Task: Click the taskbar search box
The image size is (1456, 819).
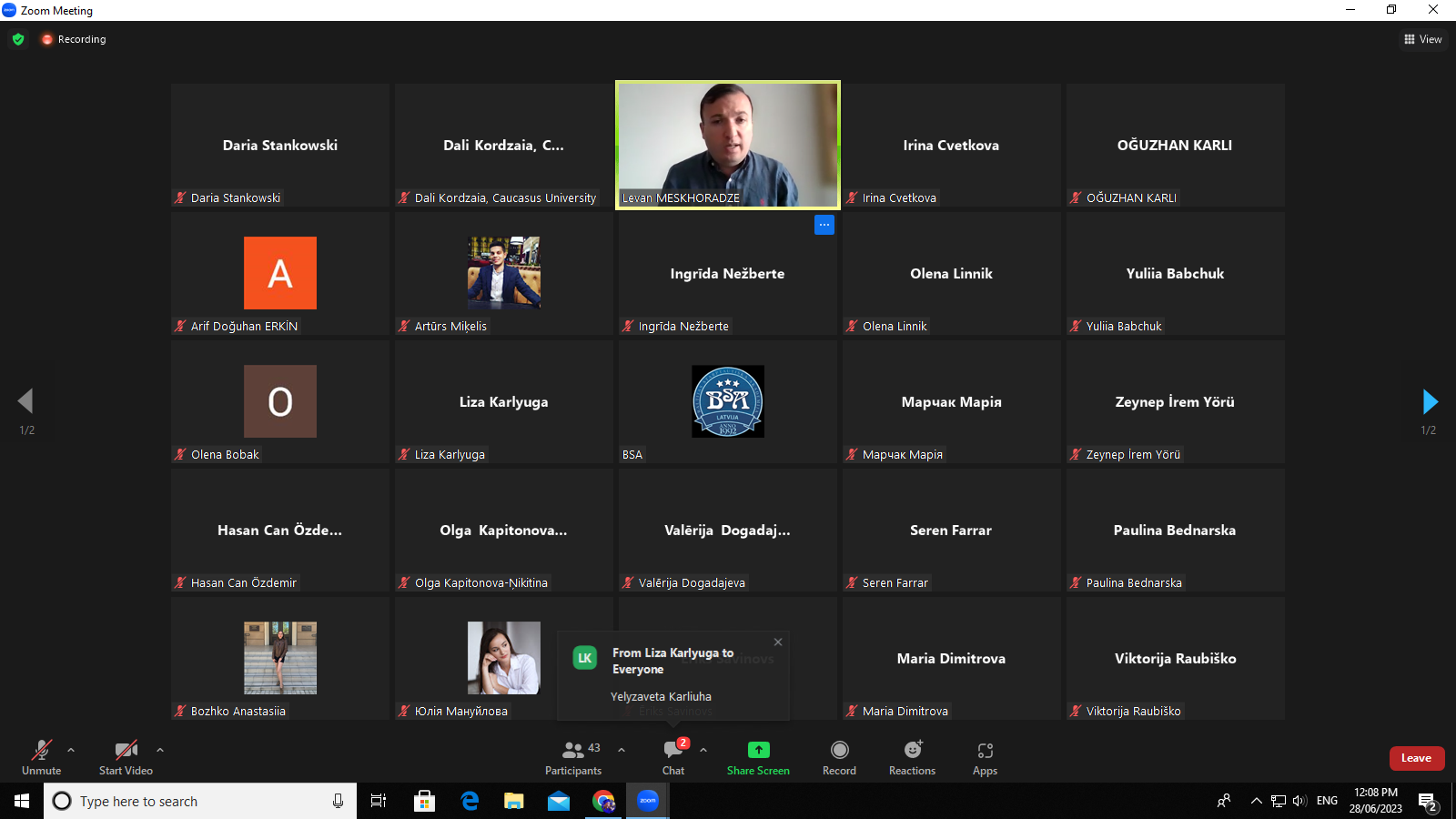Action: 200,801
